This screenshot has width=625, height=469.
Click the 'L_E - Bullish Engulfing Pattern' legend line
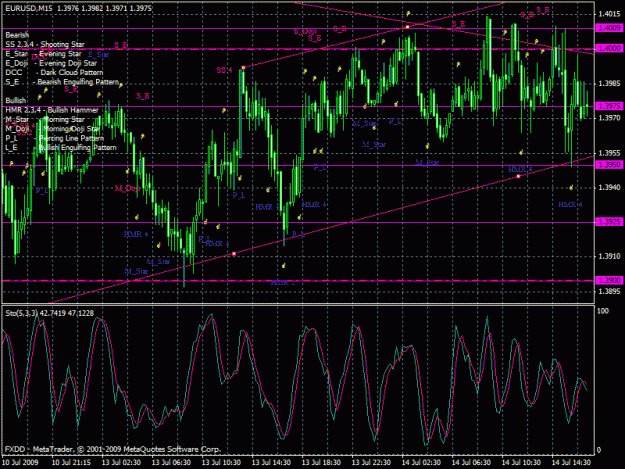coord(61,147)
